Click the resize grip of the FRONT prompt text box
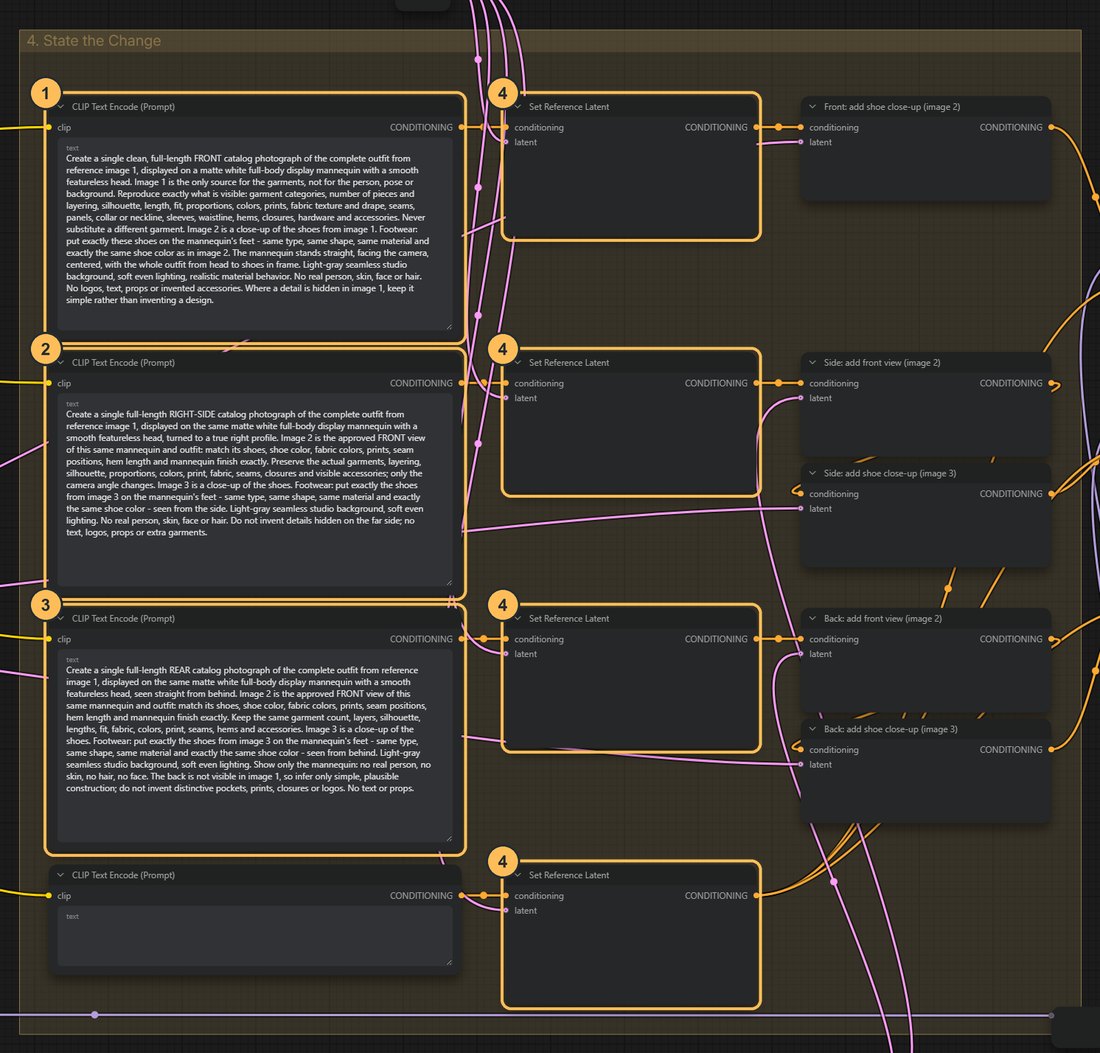1100x1053 pixels. (x=448, y=326)
